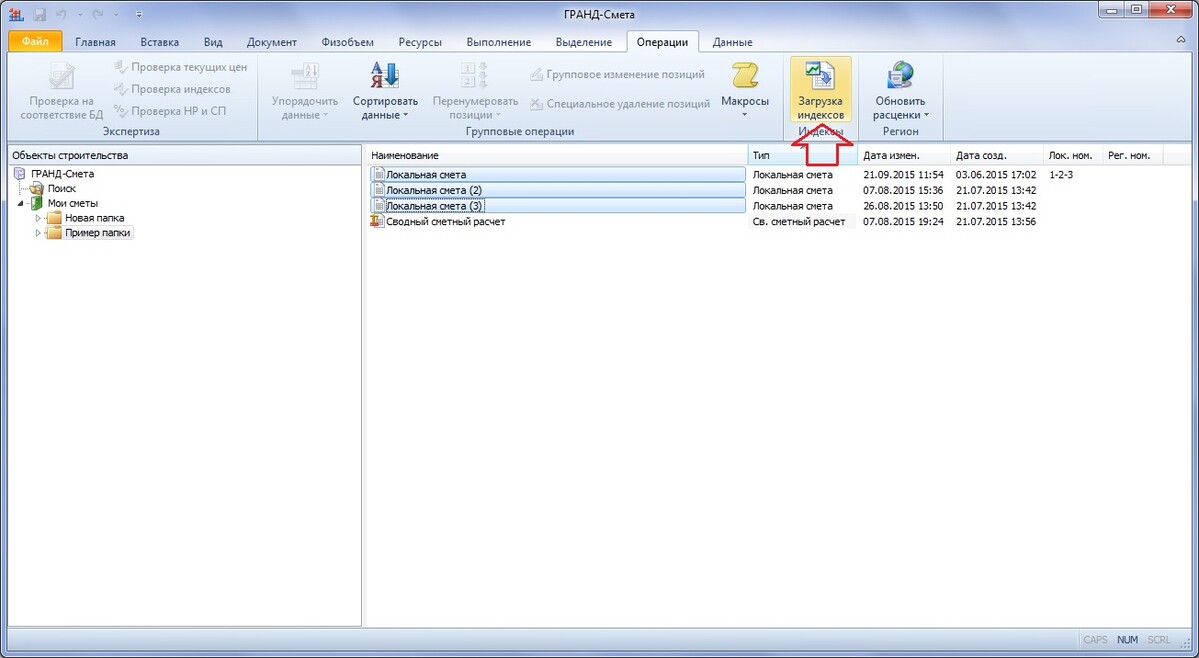Click Групповое изменение позиций
1199x658 pixels.
617,75
